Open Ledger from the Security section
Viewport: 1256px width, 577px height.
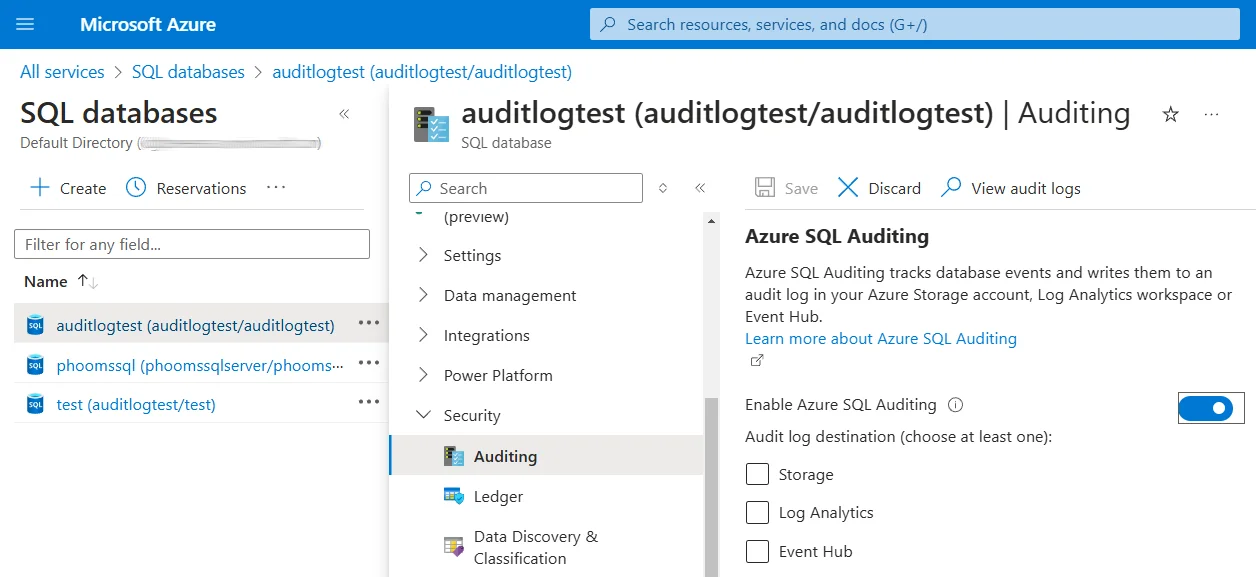(x=497, y=496)
